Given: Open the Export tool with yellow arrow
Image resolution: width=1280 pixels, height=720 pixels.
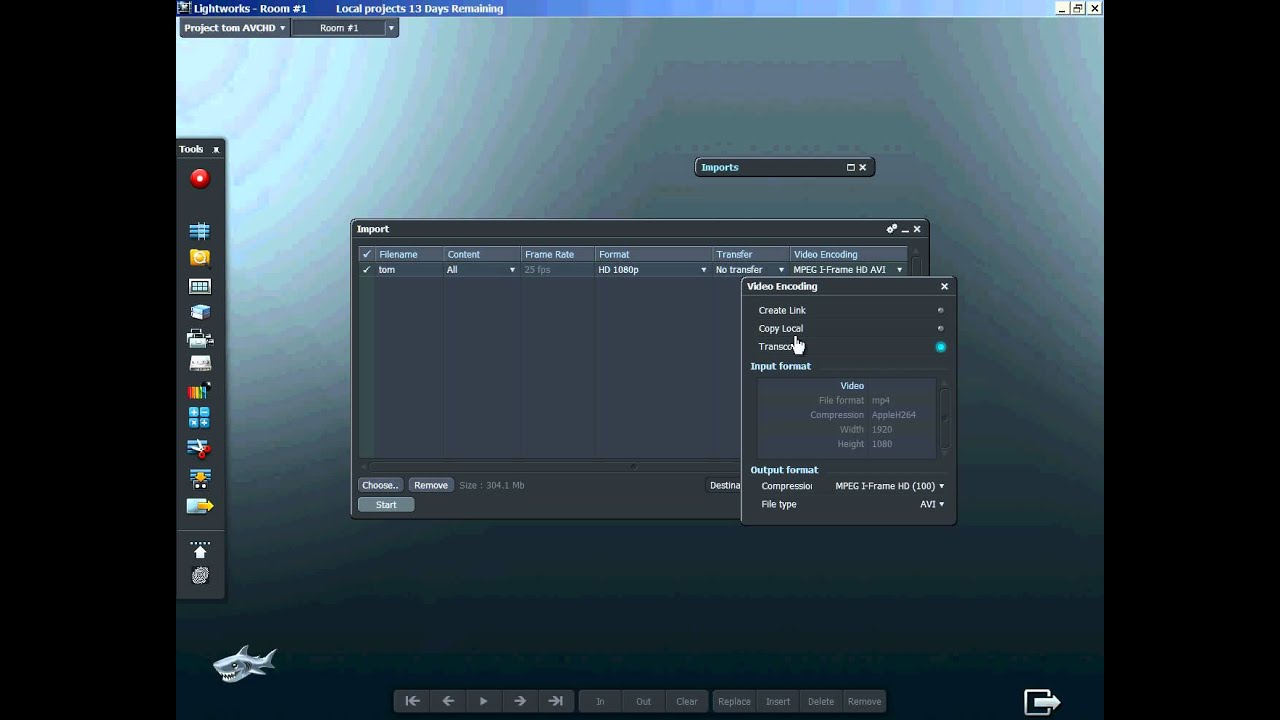Looking at the screenshot, I should coord(200,506).
